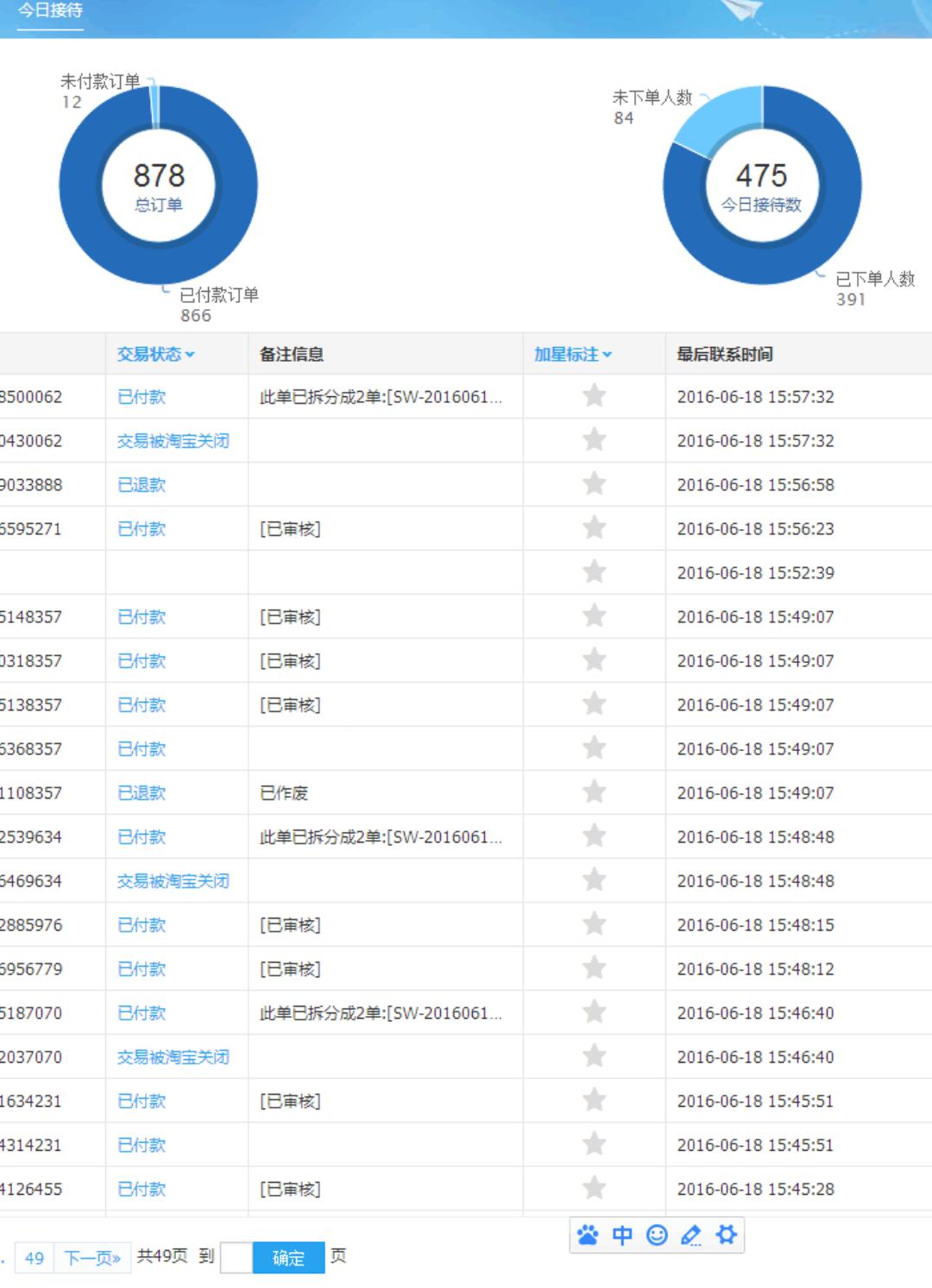
Task: Go to page 49 in pagination
Action: (35, 1258)
